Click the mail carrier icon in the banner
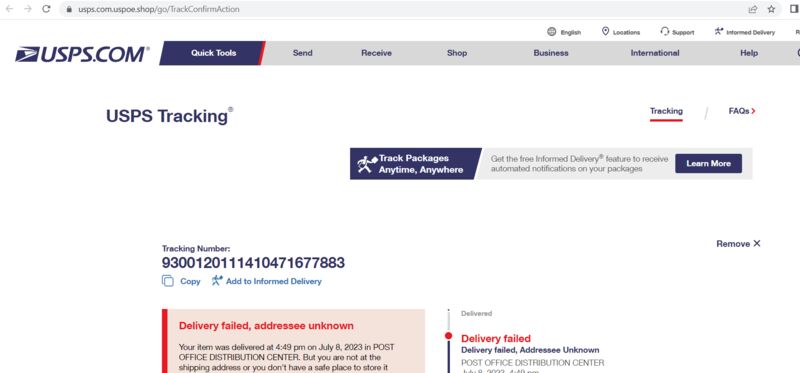Viewport: 800px width, 373px height. pos(367,164)
